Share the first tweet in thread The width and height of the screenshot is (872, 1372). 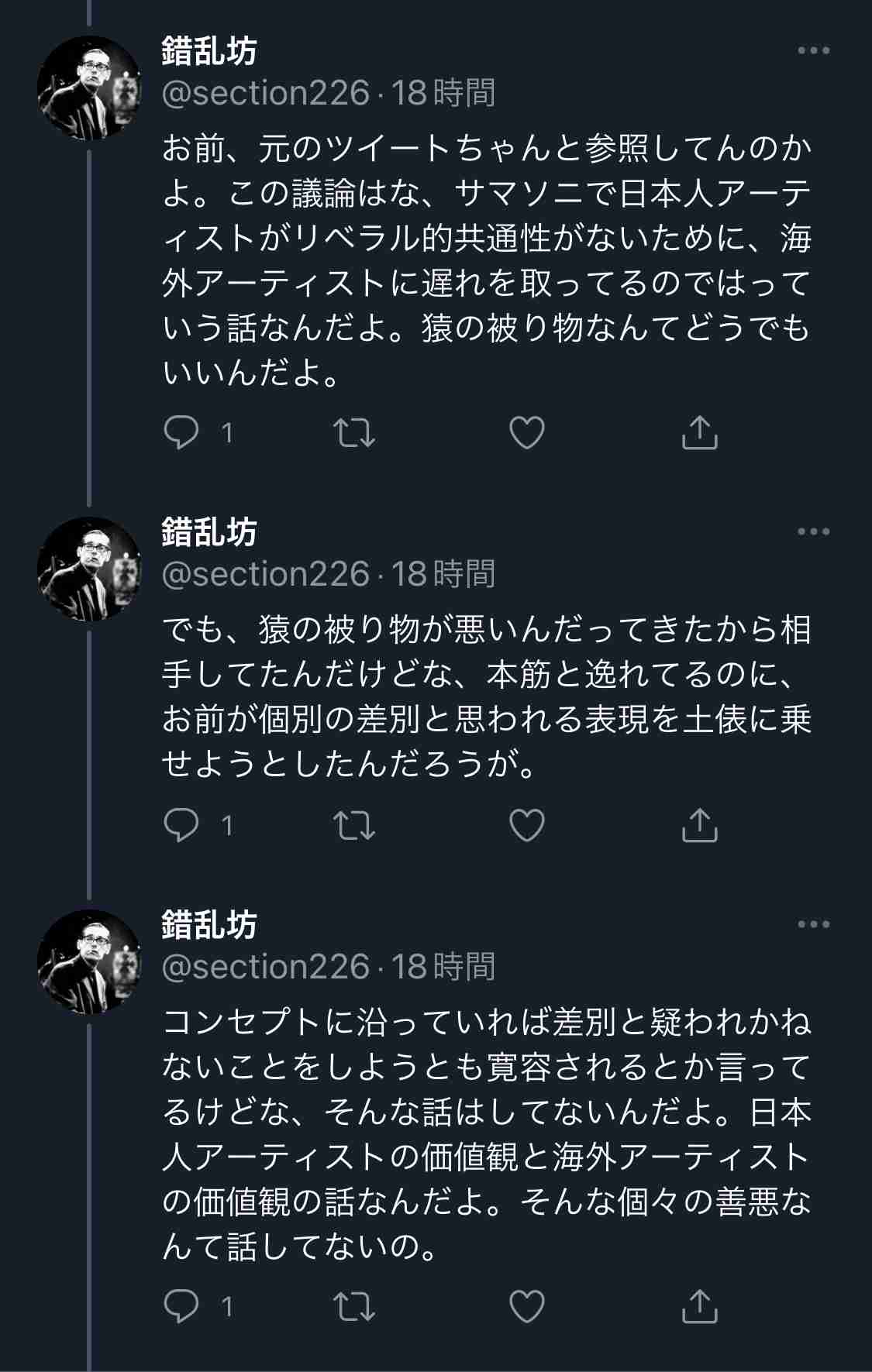699,432
